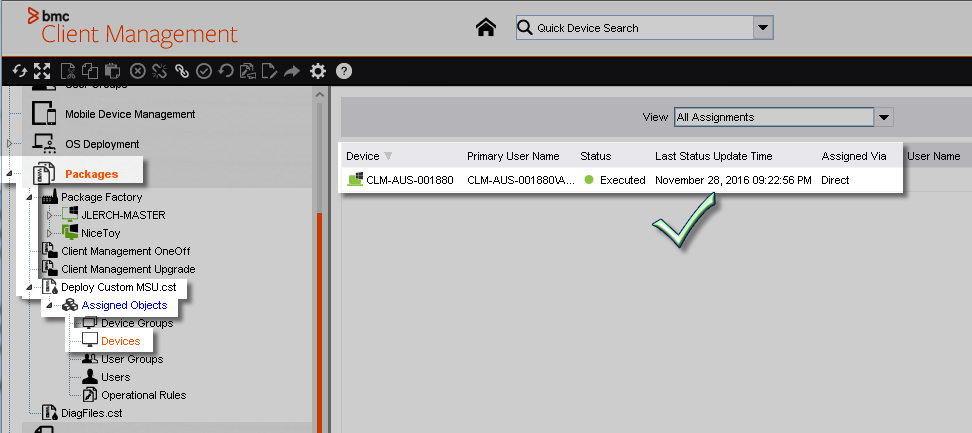Expand the JLERCH-MASTER node
Image resolution: width=972 pixels, height=433 pixels.
pos(50,215)
